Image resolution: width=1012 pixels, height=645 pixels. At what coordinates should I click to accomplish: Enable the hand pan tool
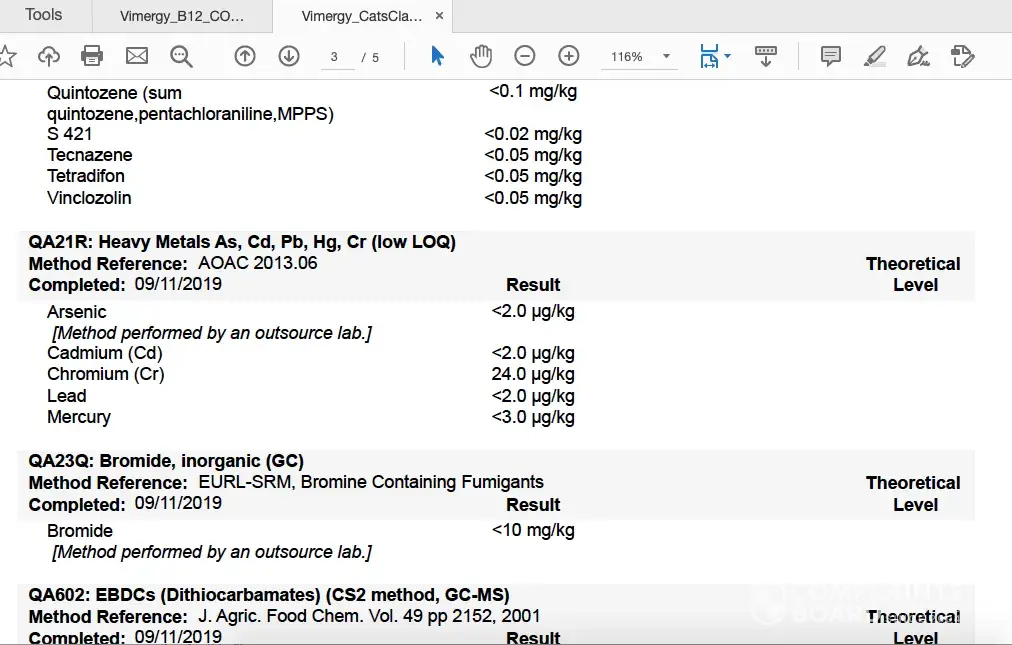click(481, 56)
